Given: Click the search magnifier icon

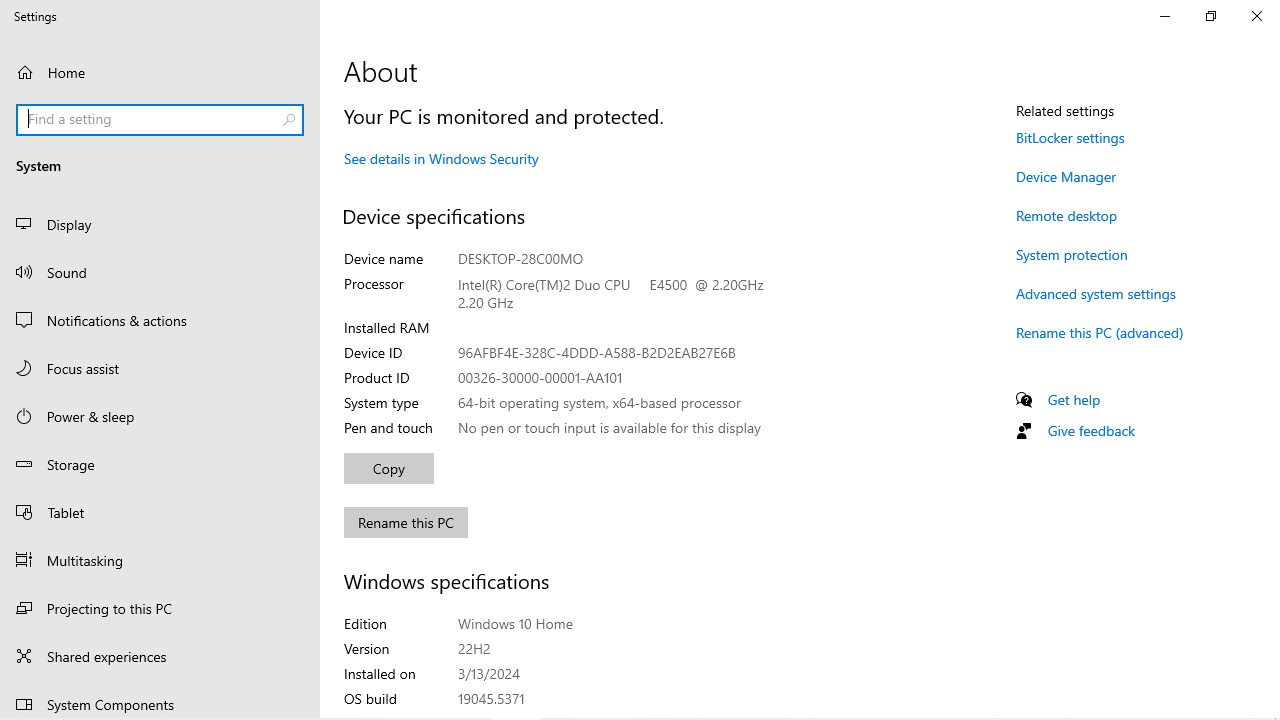Looking at the screenshot, I should tap(289, 119).
